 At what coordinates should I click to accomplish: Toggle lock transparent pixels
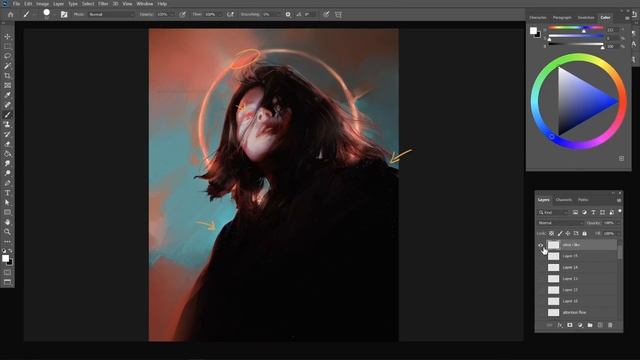[x=551, y=233]
